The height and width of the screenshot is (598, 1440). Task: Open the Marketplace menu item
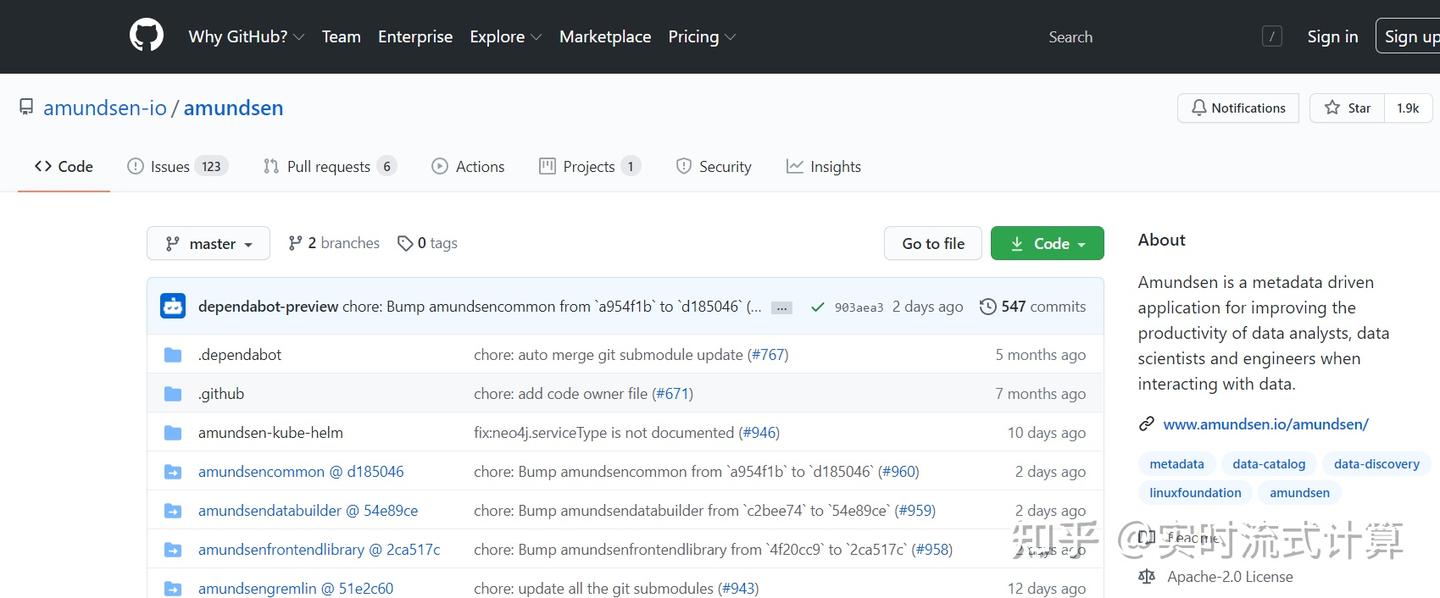(x=605, y=36)
